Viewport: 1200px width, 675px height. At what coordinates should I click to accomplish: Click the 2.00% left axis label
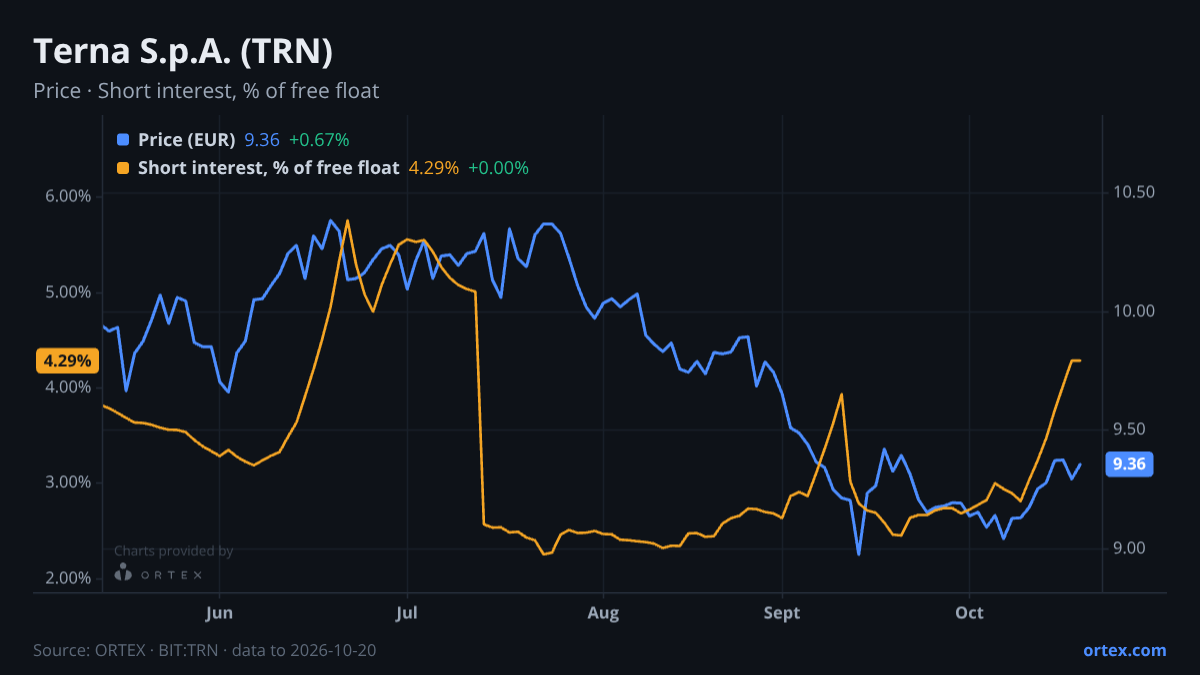pyautogui.click(x=68, y=578)
